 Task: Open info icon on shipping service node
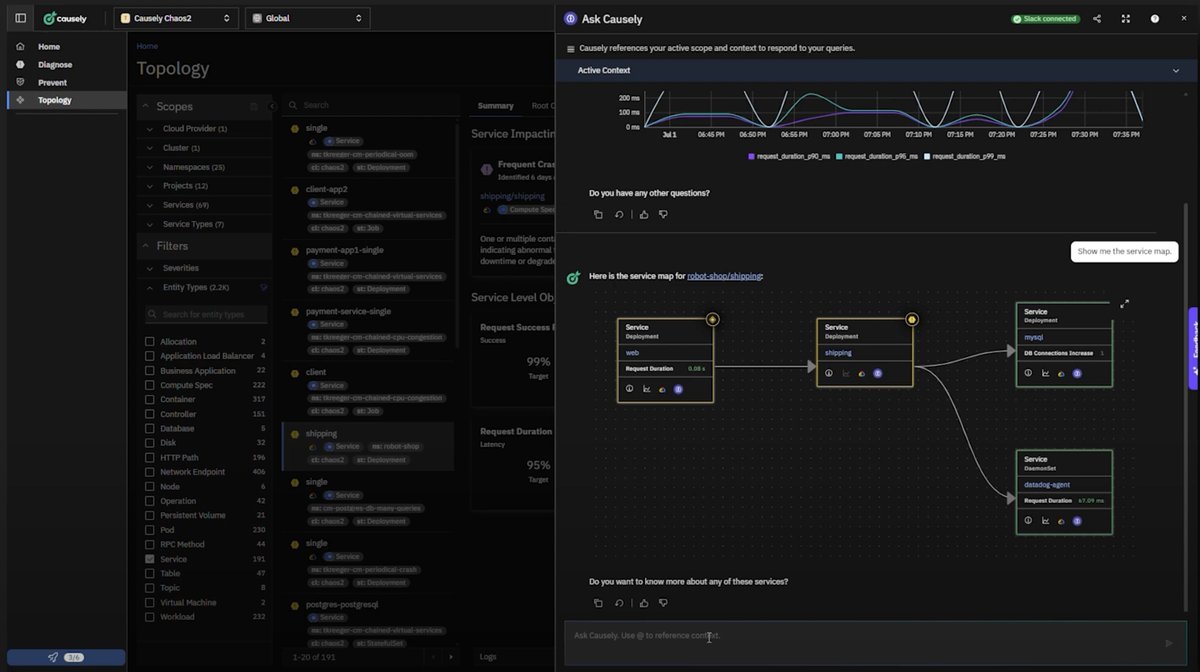[x=829, y=373]
